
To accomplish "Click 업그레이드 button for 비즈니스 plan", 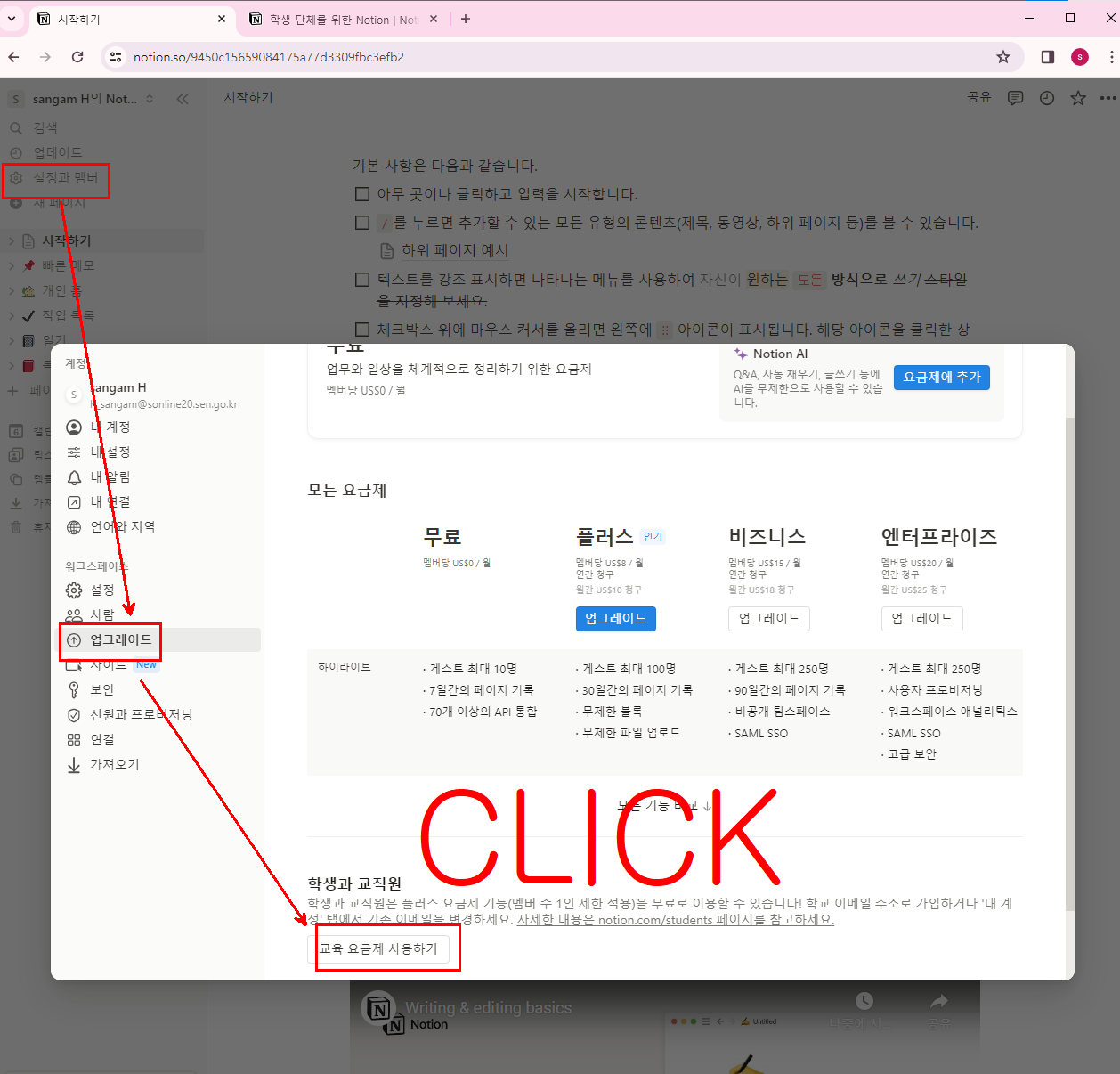I will [769, 619].
